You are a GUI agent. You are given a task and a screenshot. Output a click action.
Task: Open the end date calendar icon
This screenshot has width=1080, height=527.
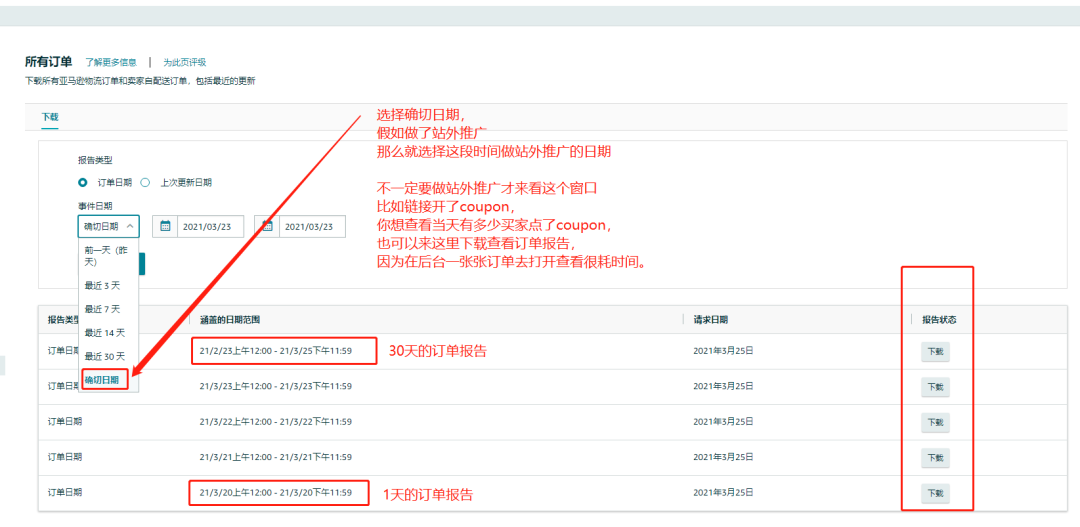[267, 227]
